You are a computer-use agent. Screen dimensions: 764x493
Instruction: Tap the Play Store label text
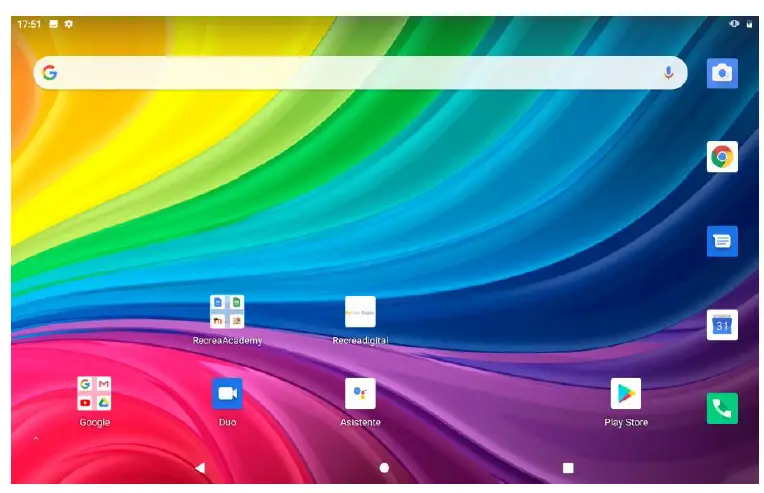coord(626,422)
